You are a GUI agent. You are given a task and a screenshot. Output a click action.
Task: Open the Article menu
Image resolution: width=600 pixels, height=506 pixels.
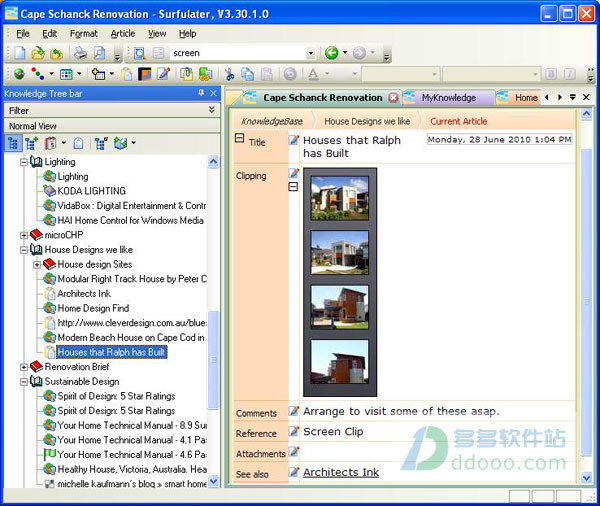pos(123,34)
